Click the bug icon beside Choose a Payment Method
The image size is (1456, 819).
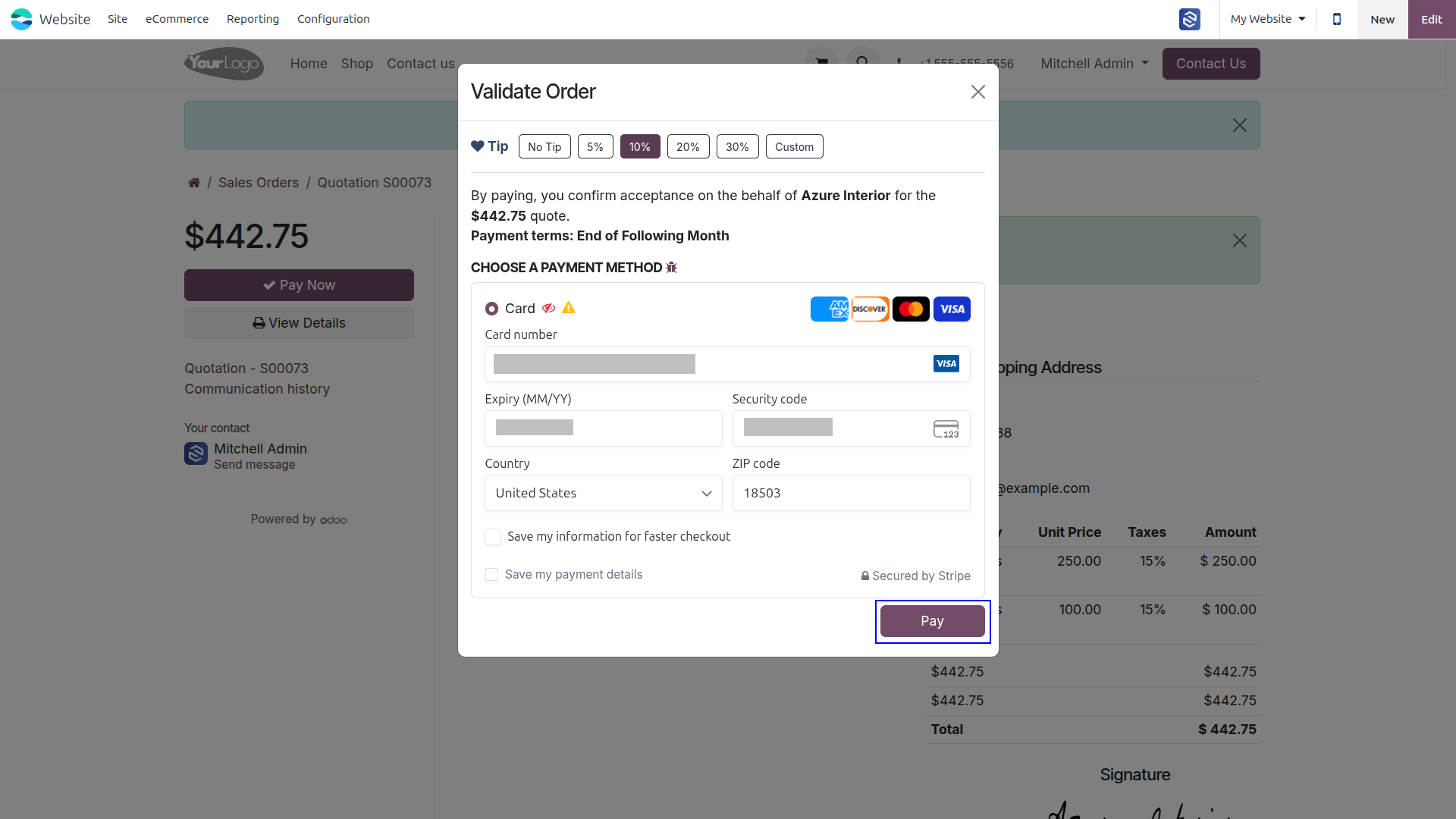671,268
